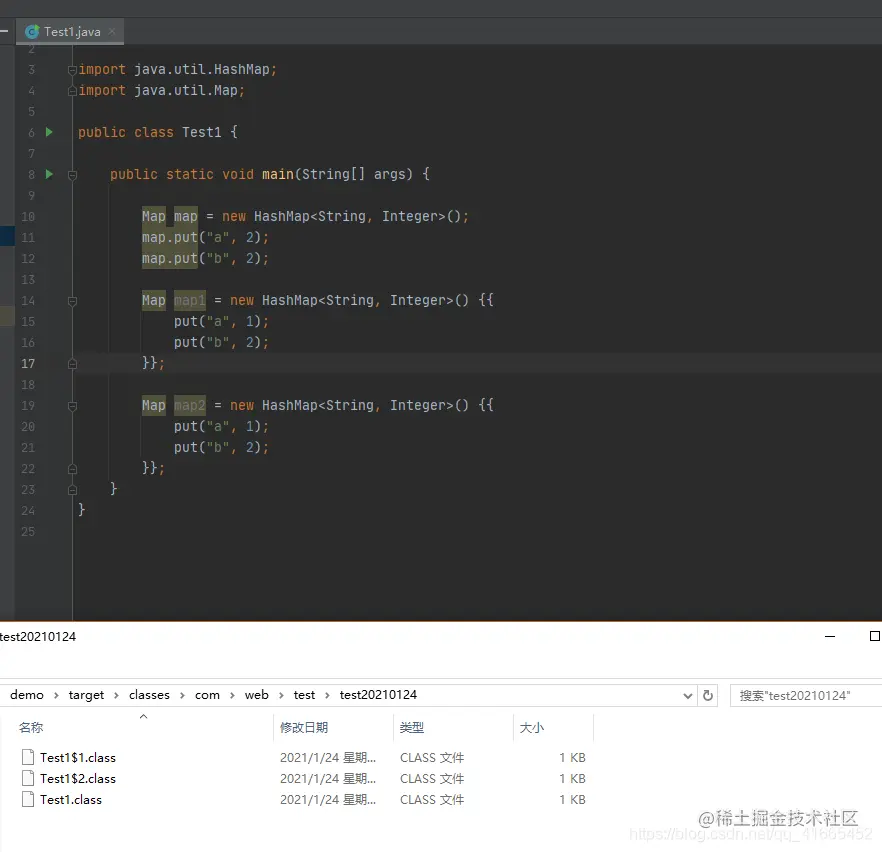The width and height of the screenshot is (882, 852).
Task: Click the map1 variable name in code
Action: [x=190, y=300]
